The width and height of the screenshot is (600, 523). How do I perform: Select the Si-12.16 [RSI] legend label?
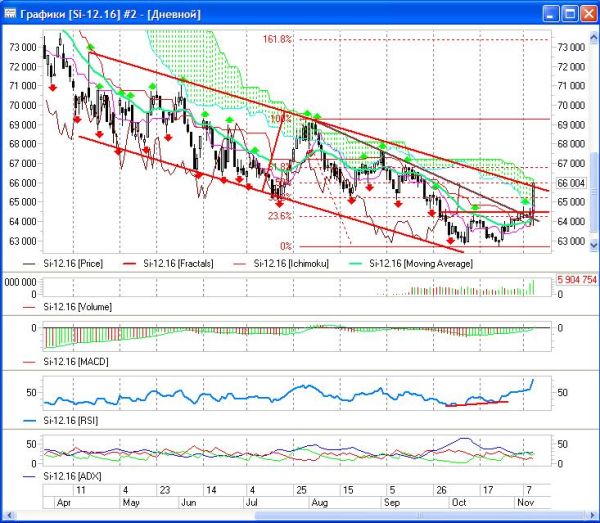tap(71, 421)
